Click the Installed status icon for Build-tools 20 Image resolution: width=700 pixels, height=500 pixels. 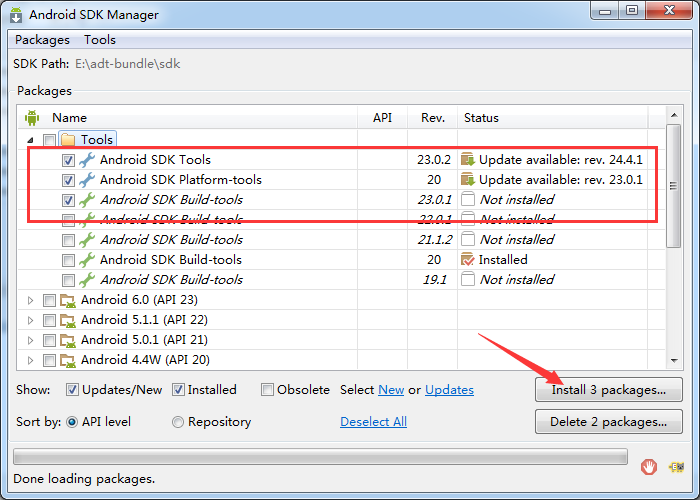click(x=467, y=259)
